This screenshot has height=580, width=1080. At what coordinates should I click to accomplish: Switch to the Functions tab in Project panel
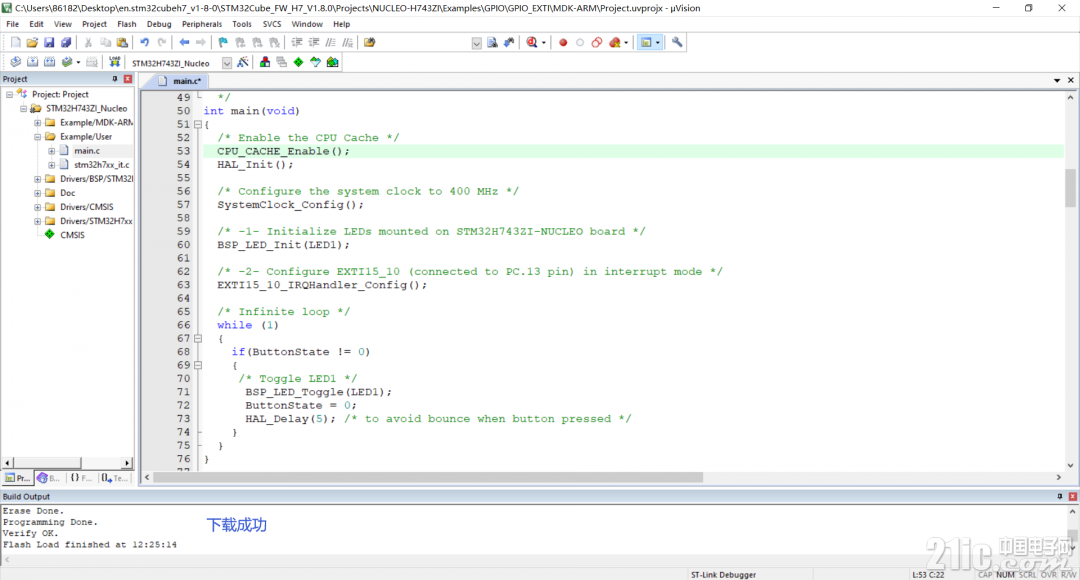[81, 477]
